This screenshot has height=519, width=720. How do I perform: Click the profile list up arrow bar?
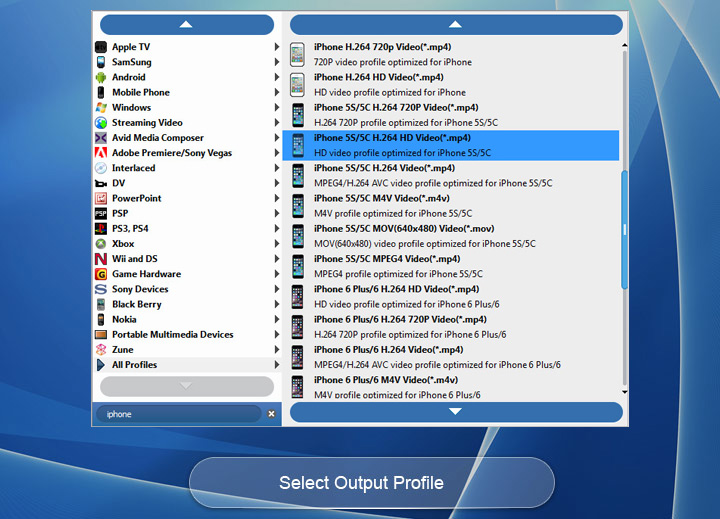(x=456, y=24)
